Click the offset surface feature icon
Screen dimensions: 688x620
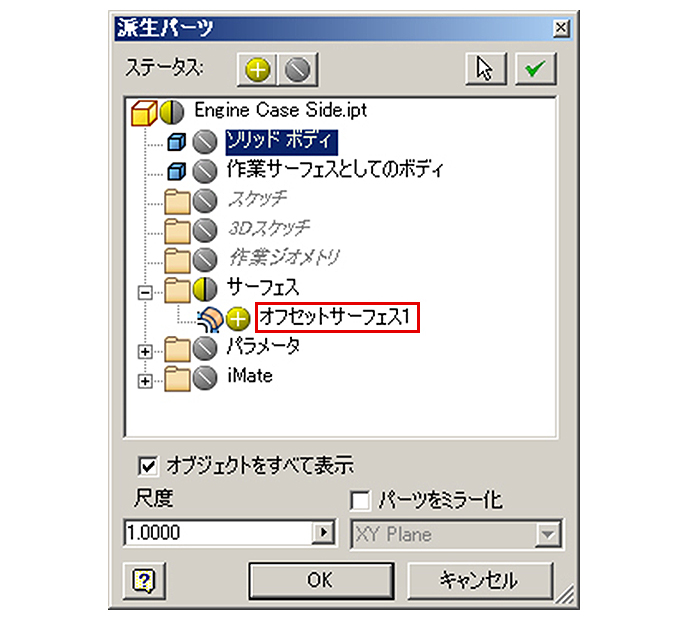coord(211,319)
